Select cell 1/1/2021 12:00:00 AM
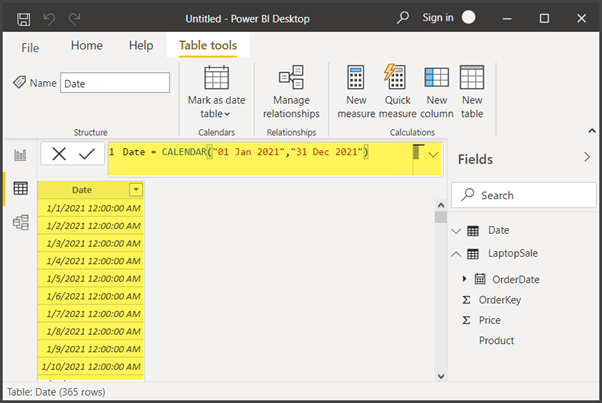 (91, 208)
